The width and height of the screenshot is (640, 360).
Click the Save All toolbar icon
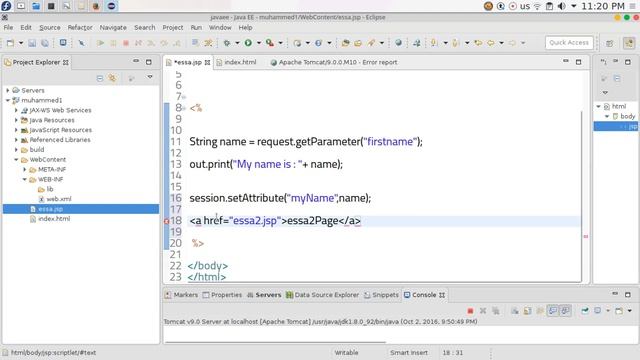(x=44, y=43)
